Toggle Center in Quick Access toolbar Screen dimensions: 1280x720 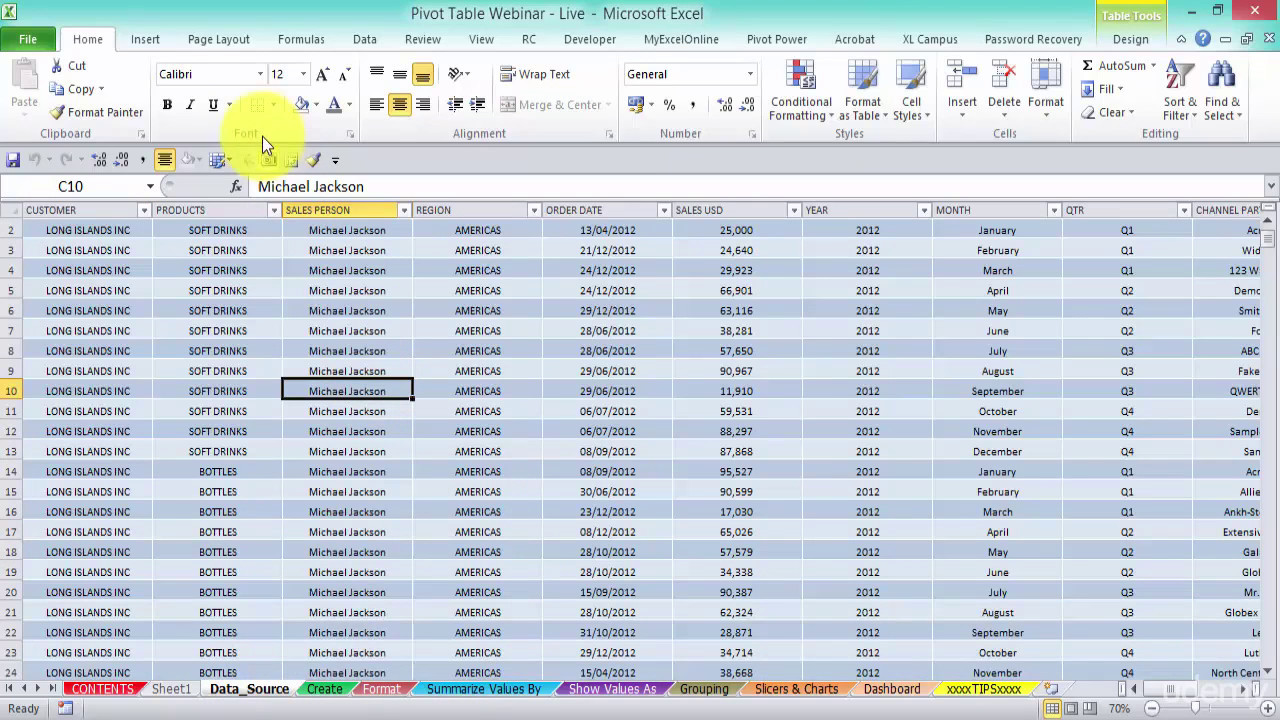pos(165,160)
